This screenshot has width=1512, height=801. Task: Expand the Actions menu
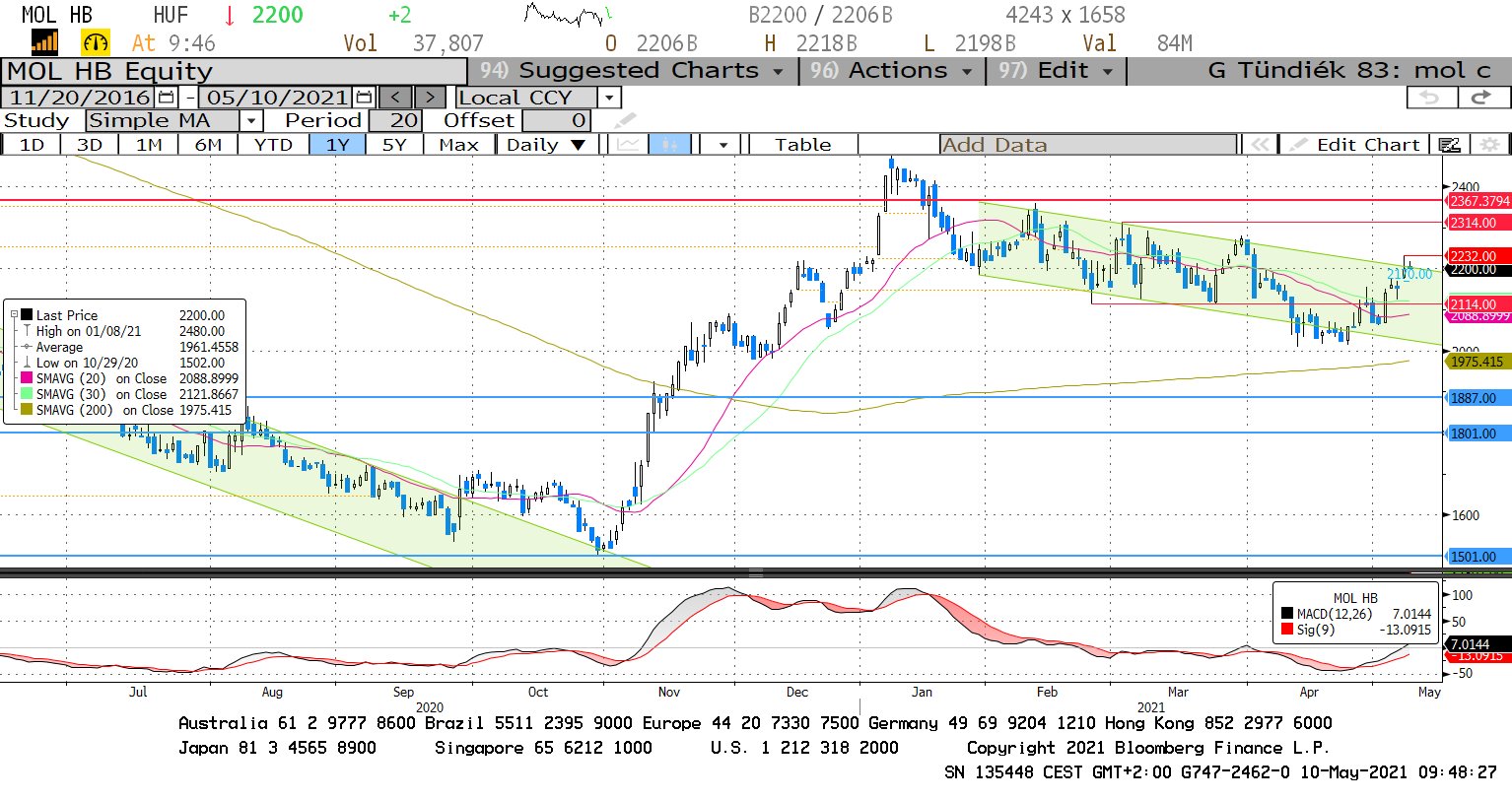pos(891,71)
